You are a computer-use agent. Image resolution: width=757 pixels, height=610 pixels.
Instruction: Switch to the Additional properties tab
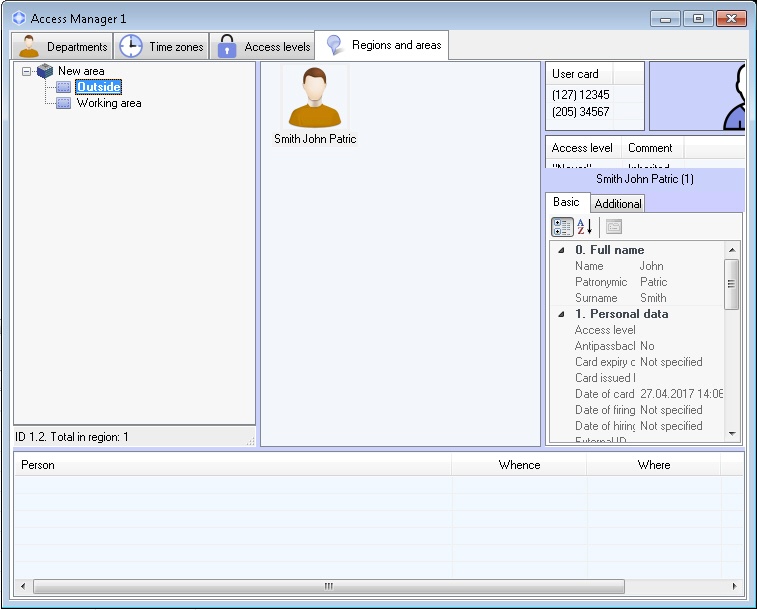[617, 204]
